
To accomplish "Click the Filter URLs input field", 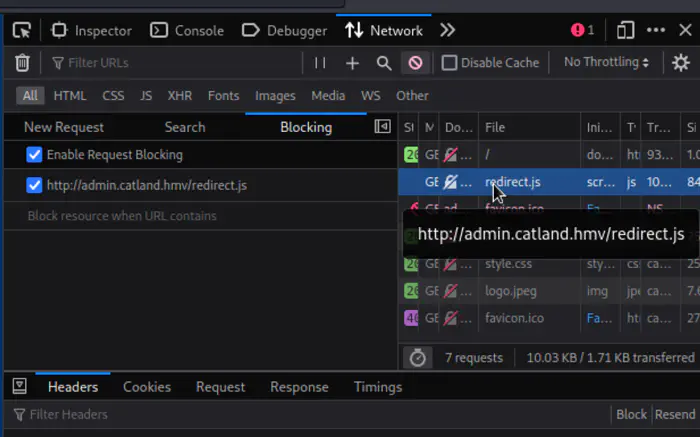I will pyautogui.click(x=170, y=63).
